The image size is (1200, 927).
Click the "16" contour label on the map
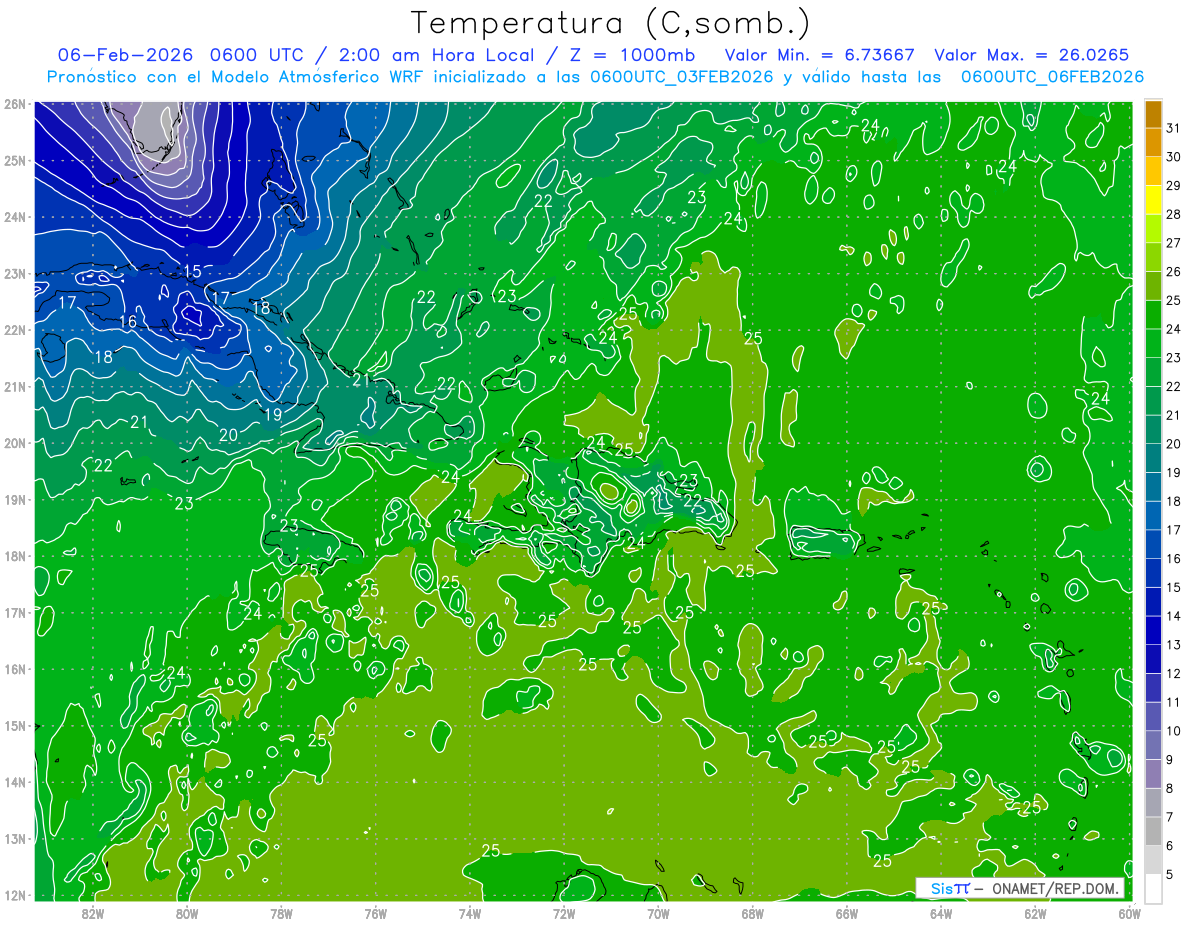click(x=128, y=322)
